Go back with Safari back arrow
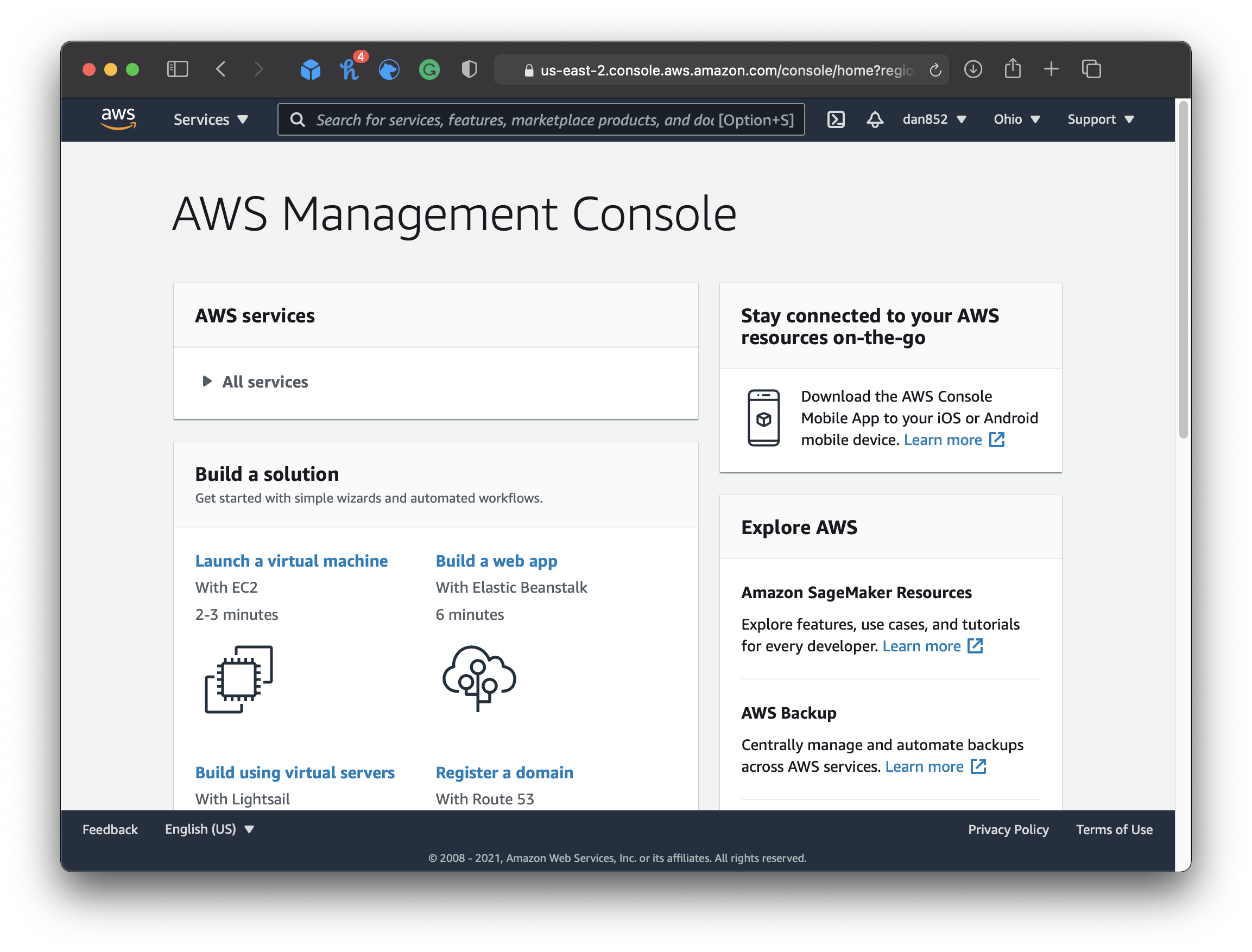The width and height of the screenshot is (1252, 952). click(221, 69)
